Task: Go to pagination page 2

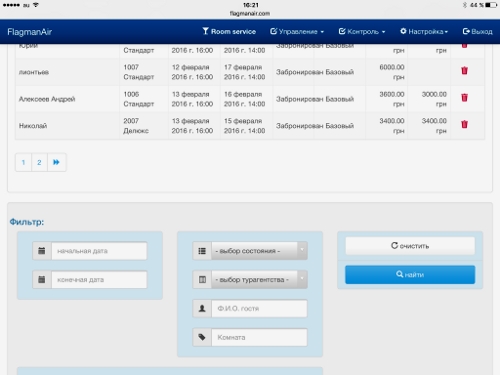Action: [39, 162]
